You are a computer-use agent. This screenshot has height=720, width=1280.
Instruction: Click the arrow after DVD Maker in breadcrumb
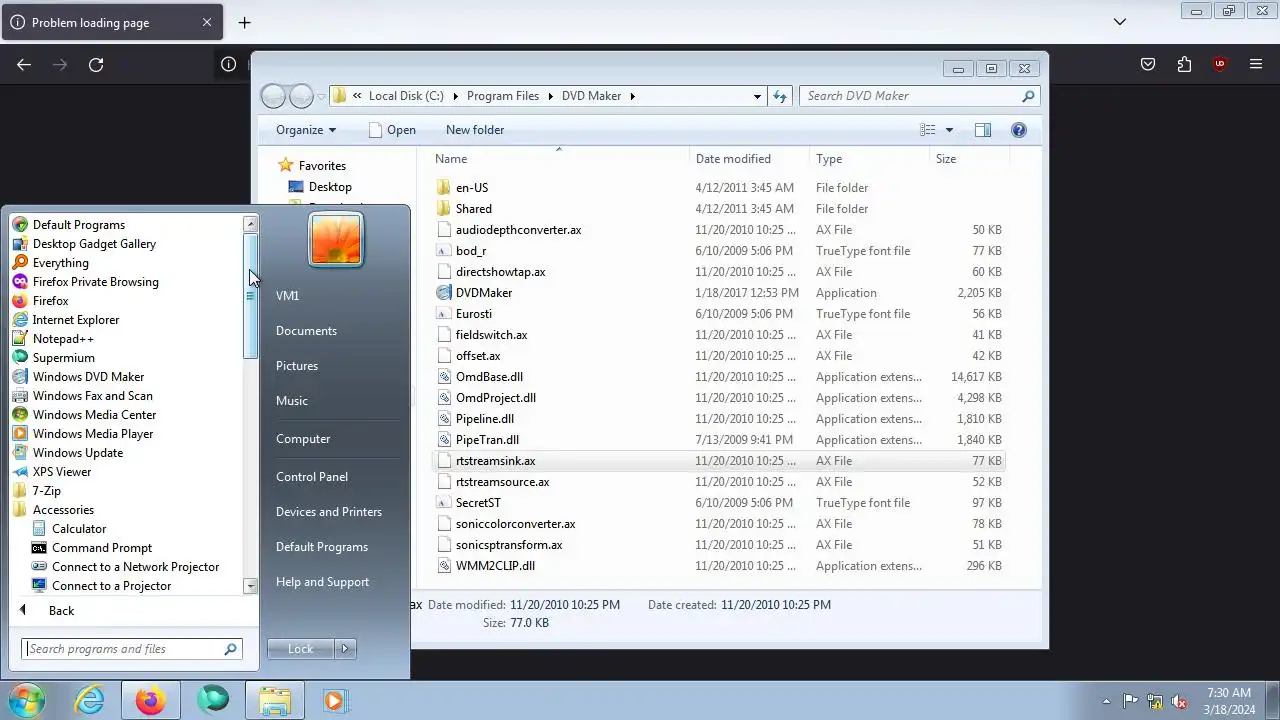coord(632,96)
